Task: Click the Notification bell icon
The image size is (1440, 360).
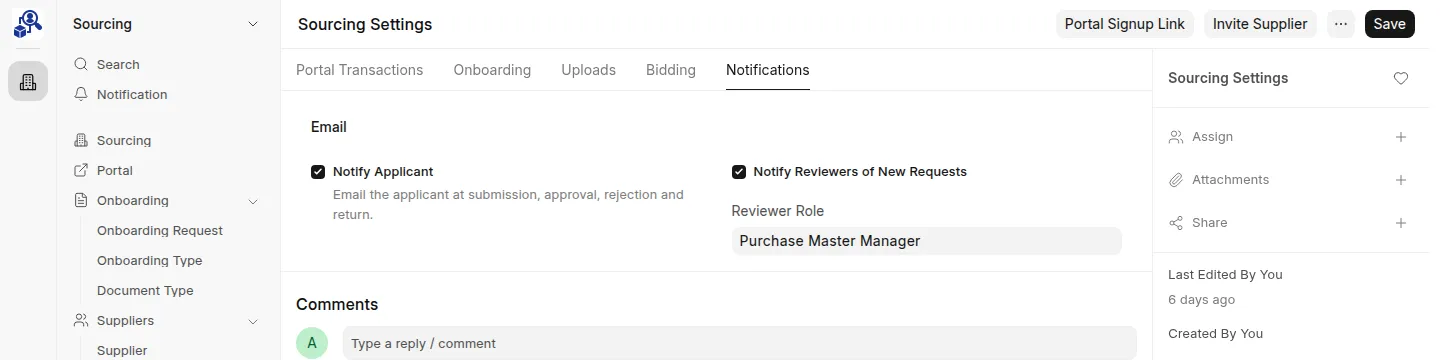Action: [81, 94]
